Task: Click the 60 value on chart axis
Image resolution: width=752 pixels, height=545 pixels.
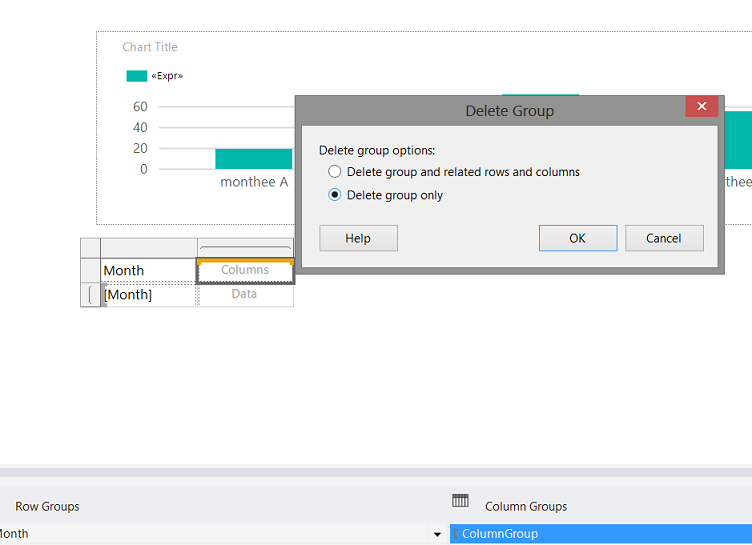Action: tap(140, 107)
